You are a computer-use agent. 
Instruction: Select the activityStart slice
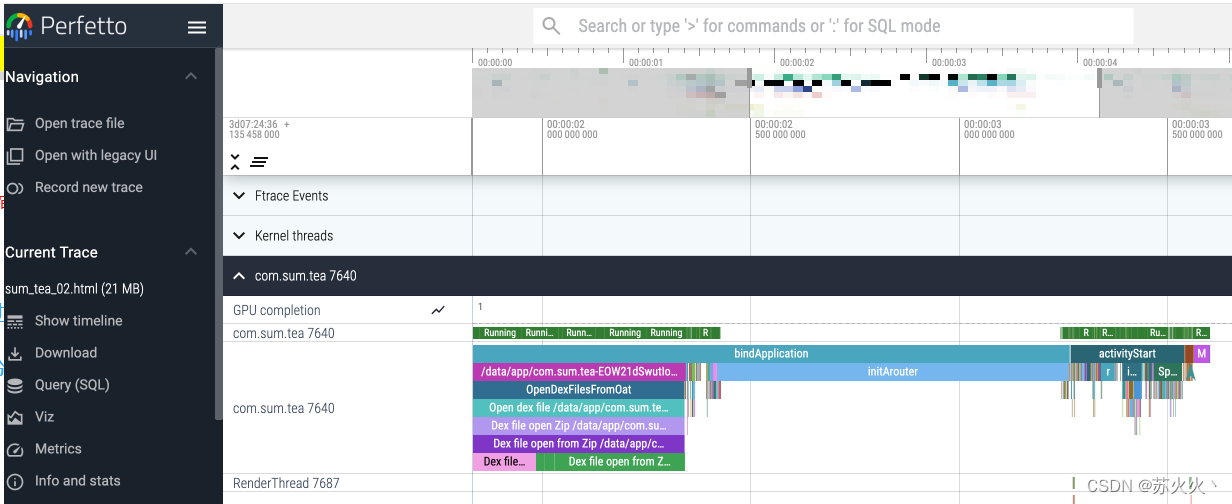tap(1127, 354)
